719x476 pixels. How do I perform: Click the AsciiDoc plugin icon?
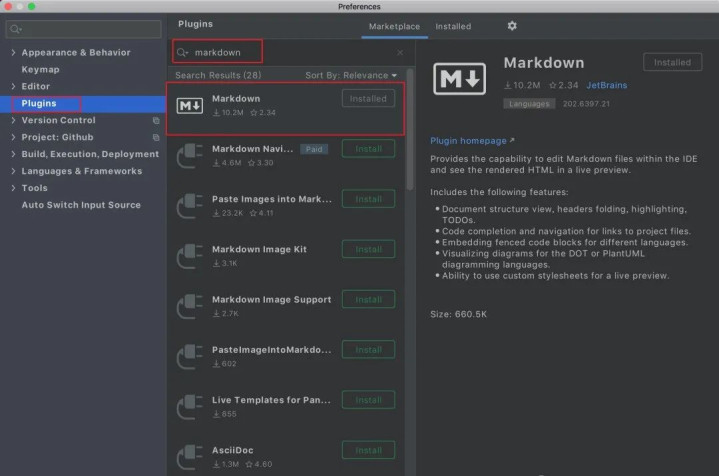(190, 457)
